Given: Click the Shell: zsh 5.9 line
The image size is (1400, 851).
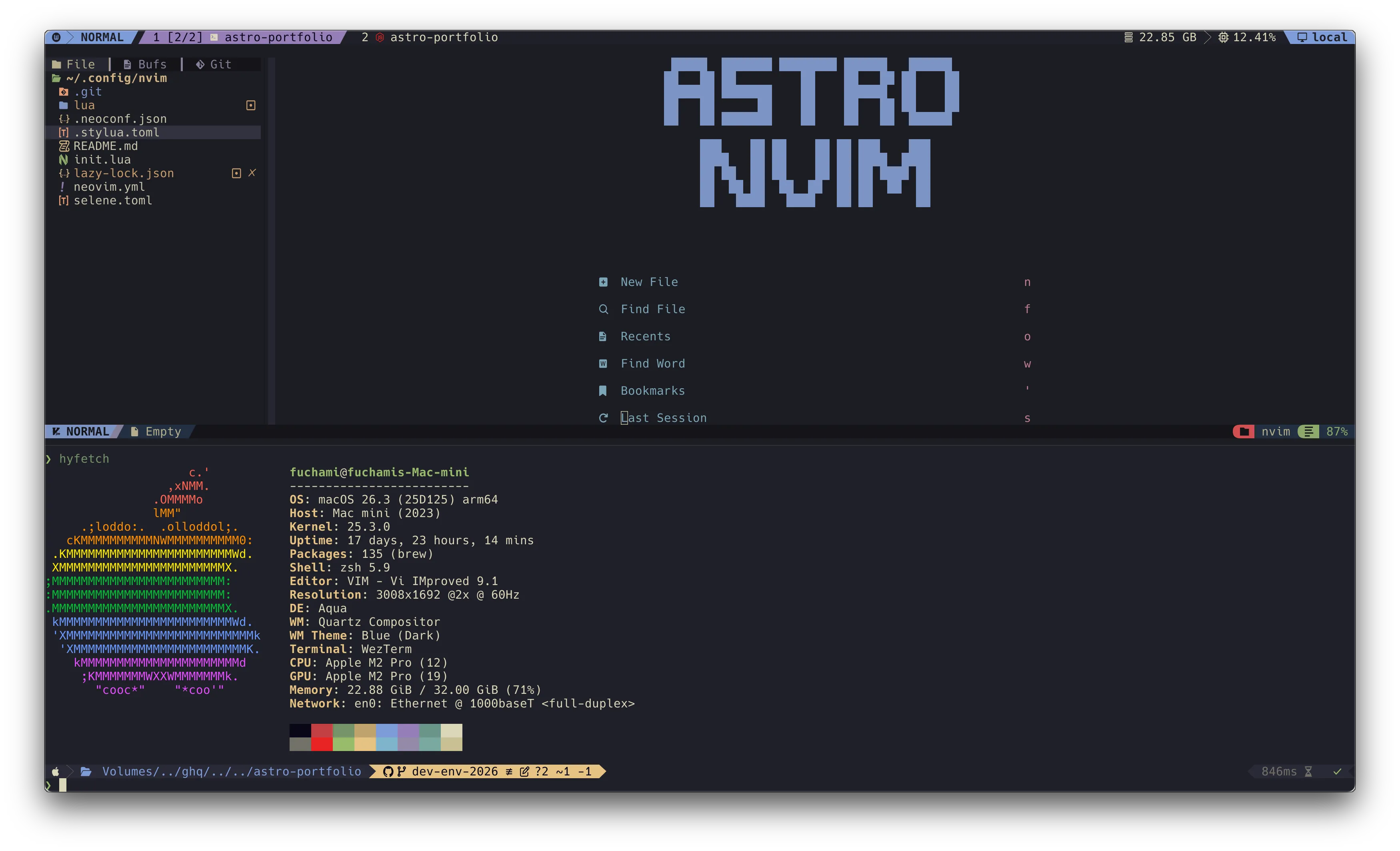Looking at the screenshot, I should coord(340,567).
